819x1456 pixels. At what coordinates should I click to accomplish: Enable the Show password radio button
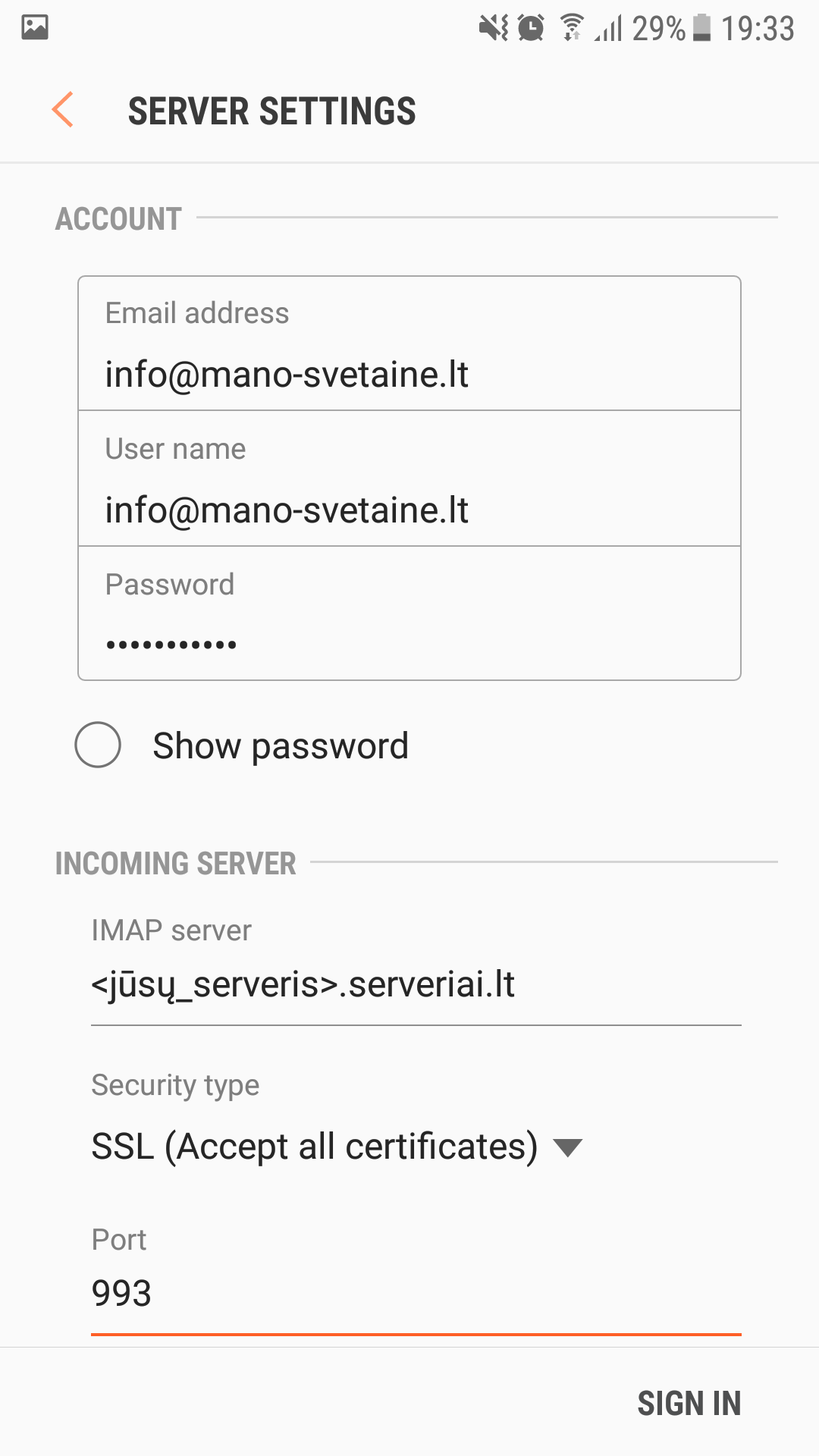98,745
